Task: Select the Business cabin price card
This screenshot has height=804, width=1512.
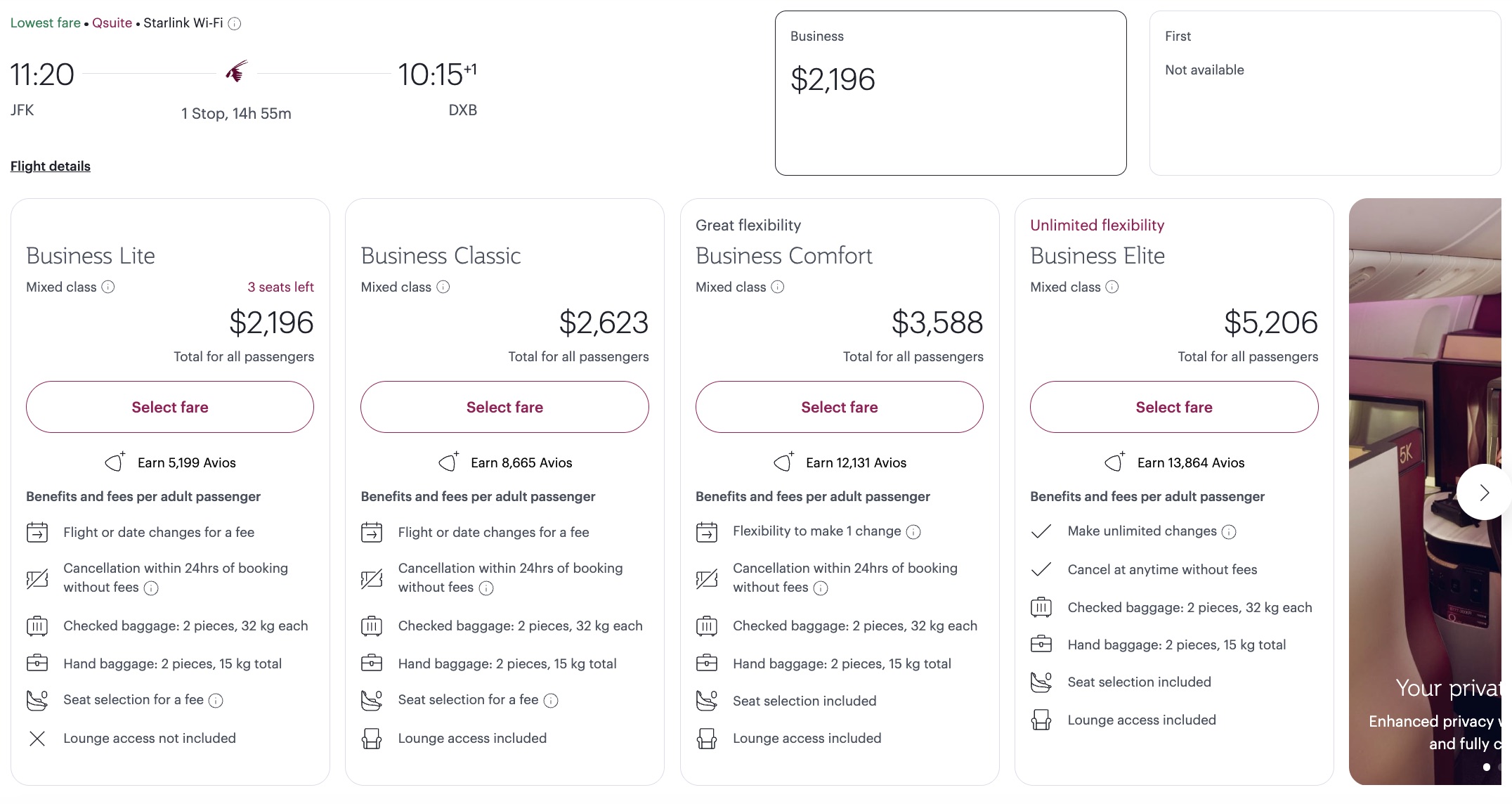Action: 950,93
